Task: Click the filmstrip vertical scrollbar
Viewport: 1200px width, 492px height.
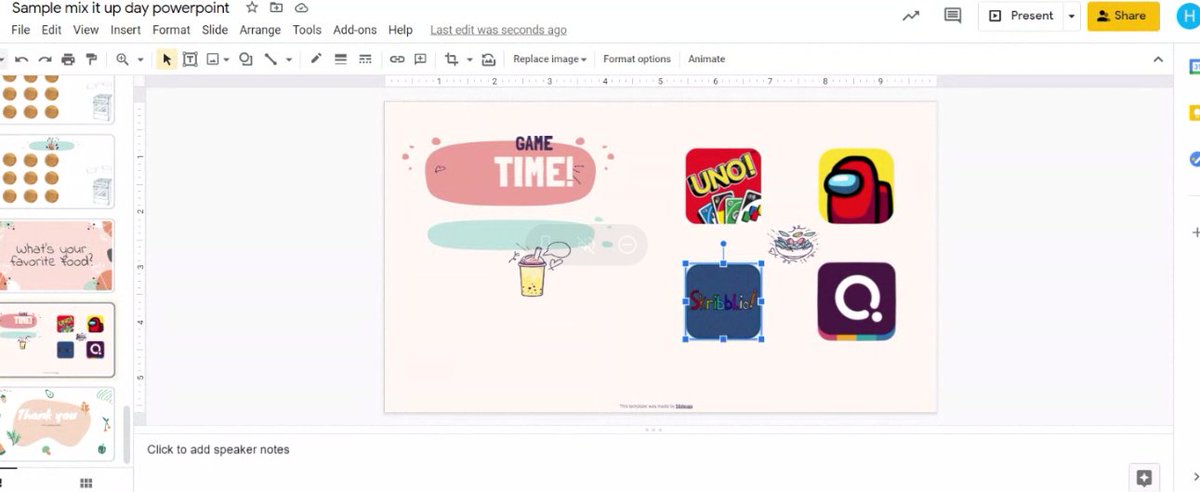Action: (128, 432)
